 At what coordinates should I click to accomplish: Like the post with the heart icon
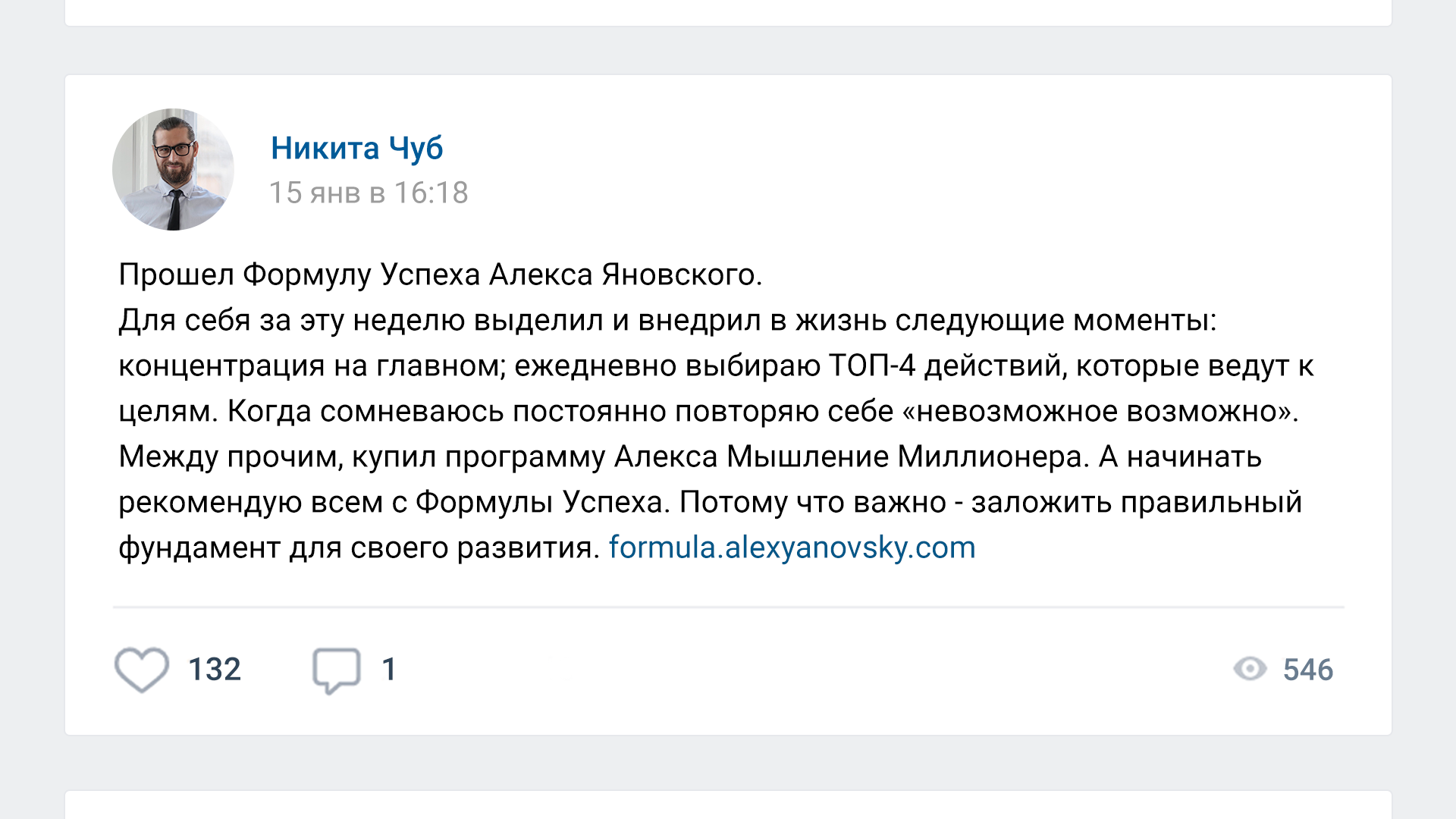click(x=142, y=670)
